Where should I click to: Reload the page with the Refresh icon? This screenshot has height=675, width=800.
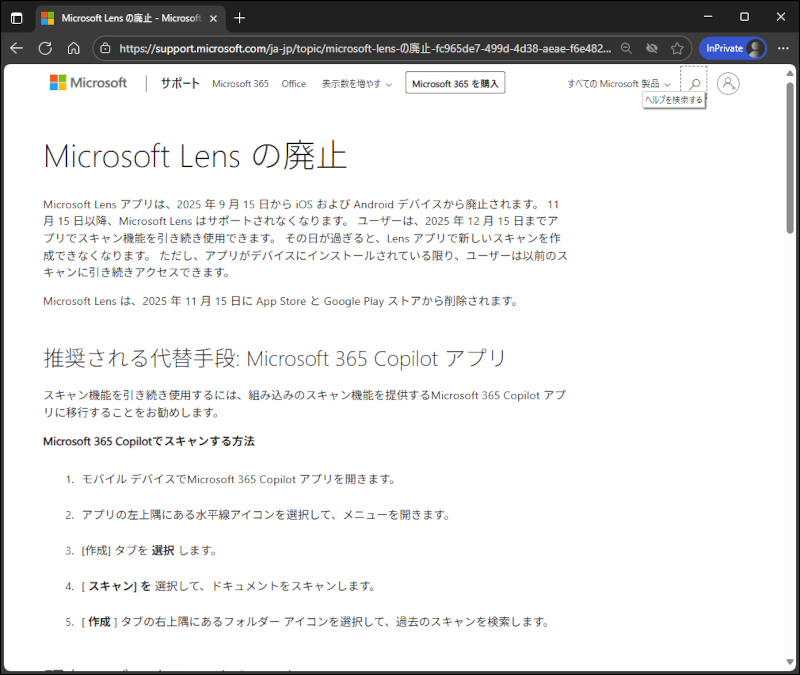[45, 48]
